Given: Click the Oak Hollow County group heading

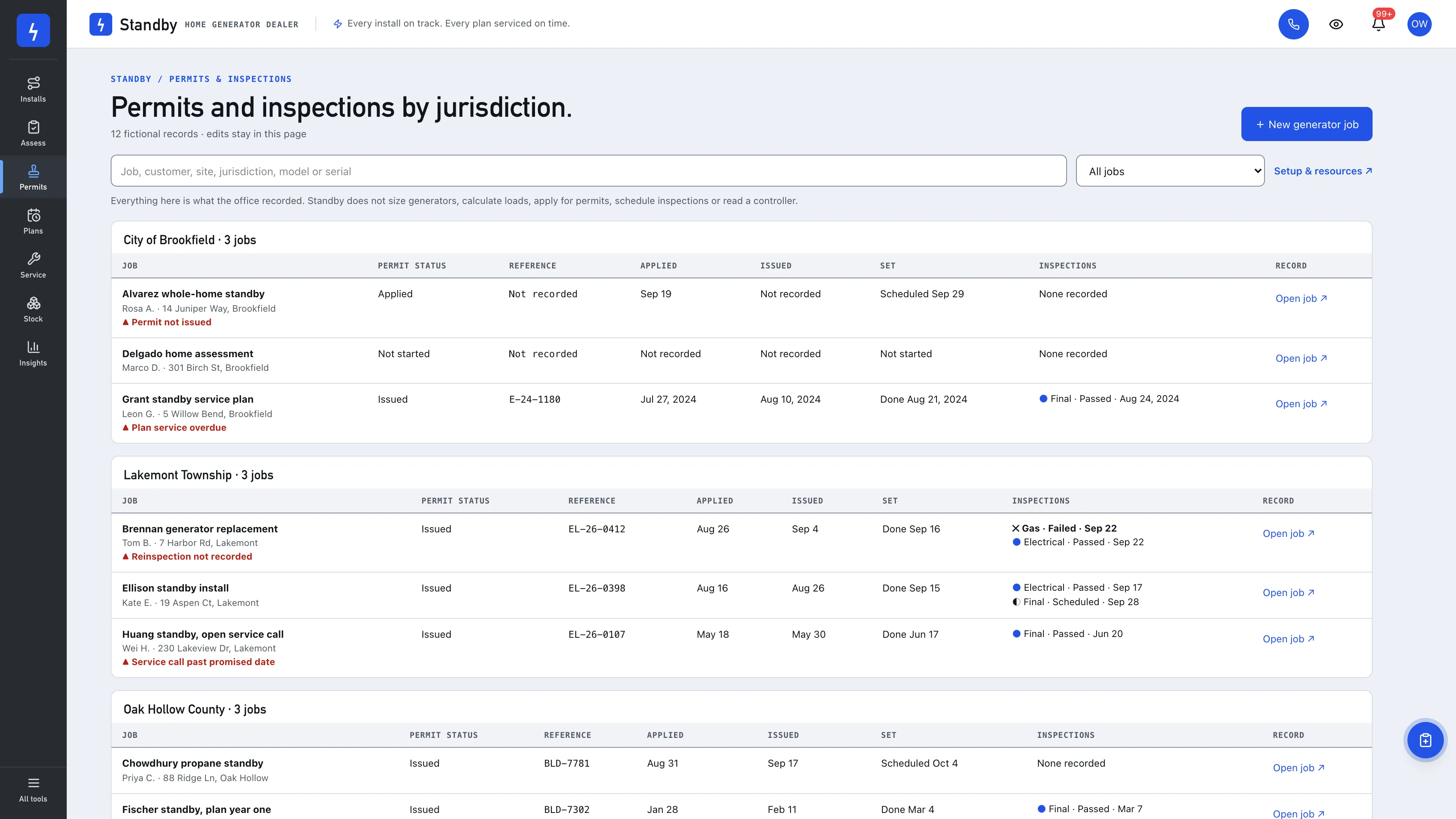Looking at the screenshot, I should click(x=195, y=709).
